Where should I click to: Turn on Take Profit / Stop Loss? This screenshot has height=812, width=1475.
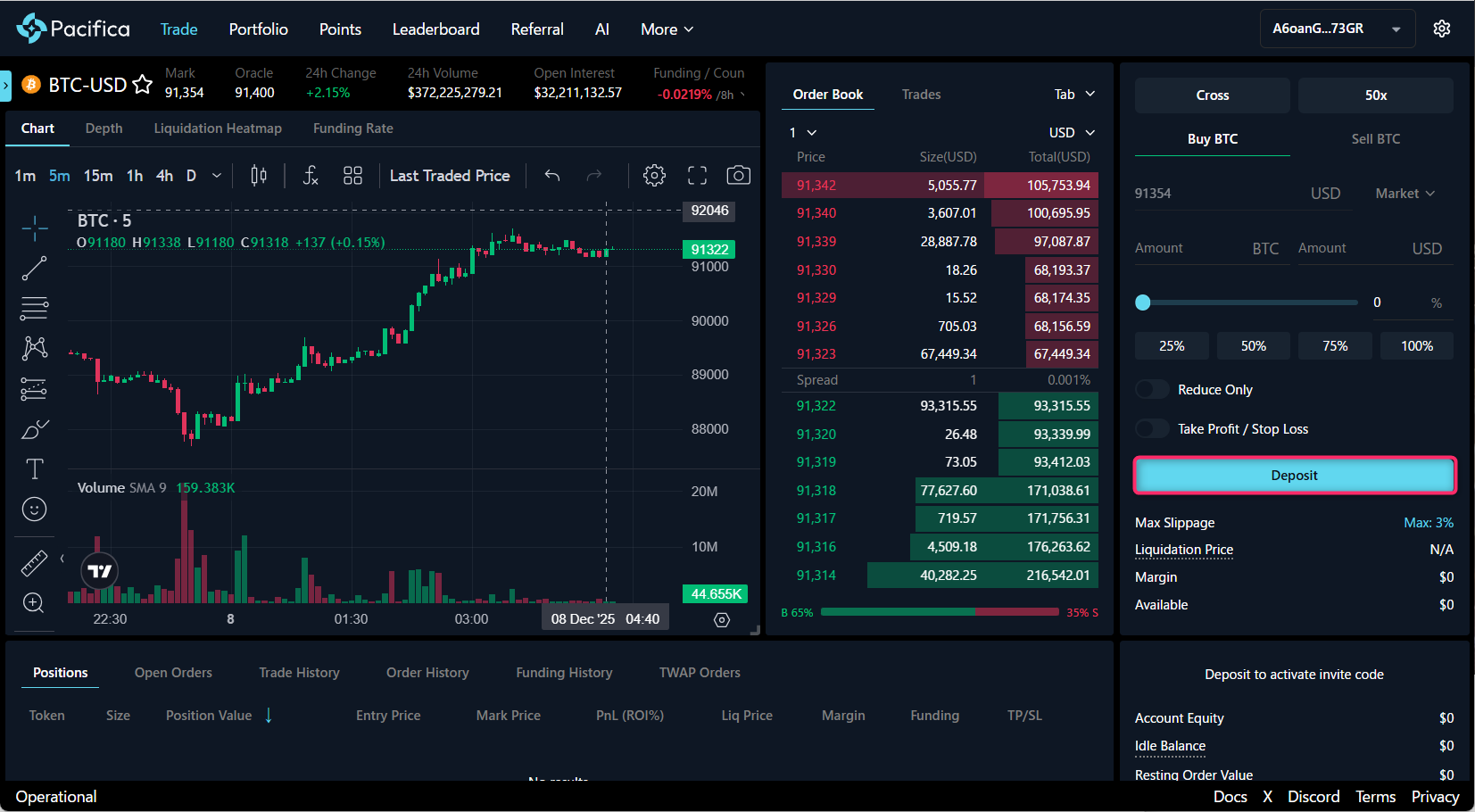click(1152, 429)
